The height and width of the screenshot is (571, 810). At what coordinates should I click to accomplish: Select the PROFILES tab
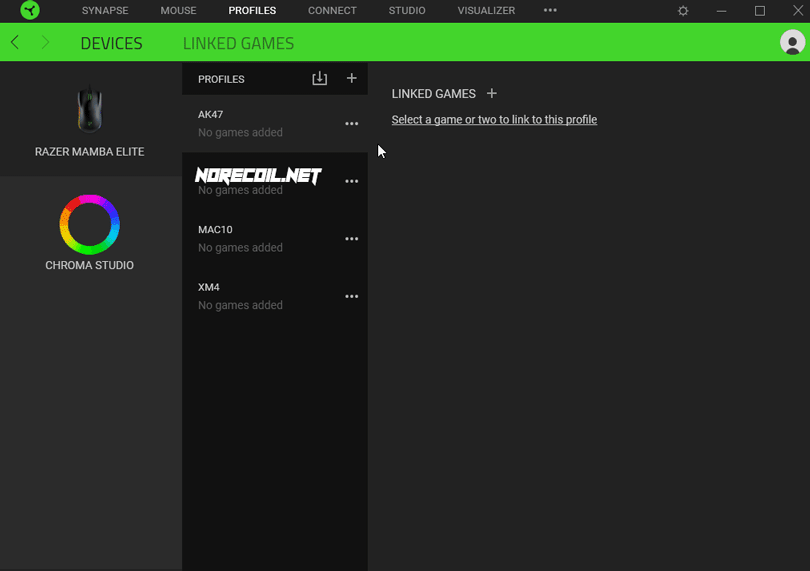[x=252, y=10]
